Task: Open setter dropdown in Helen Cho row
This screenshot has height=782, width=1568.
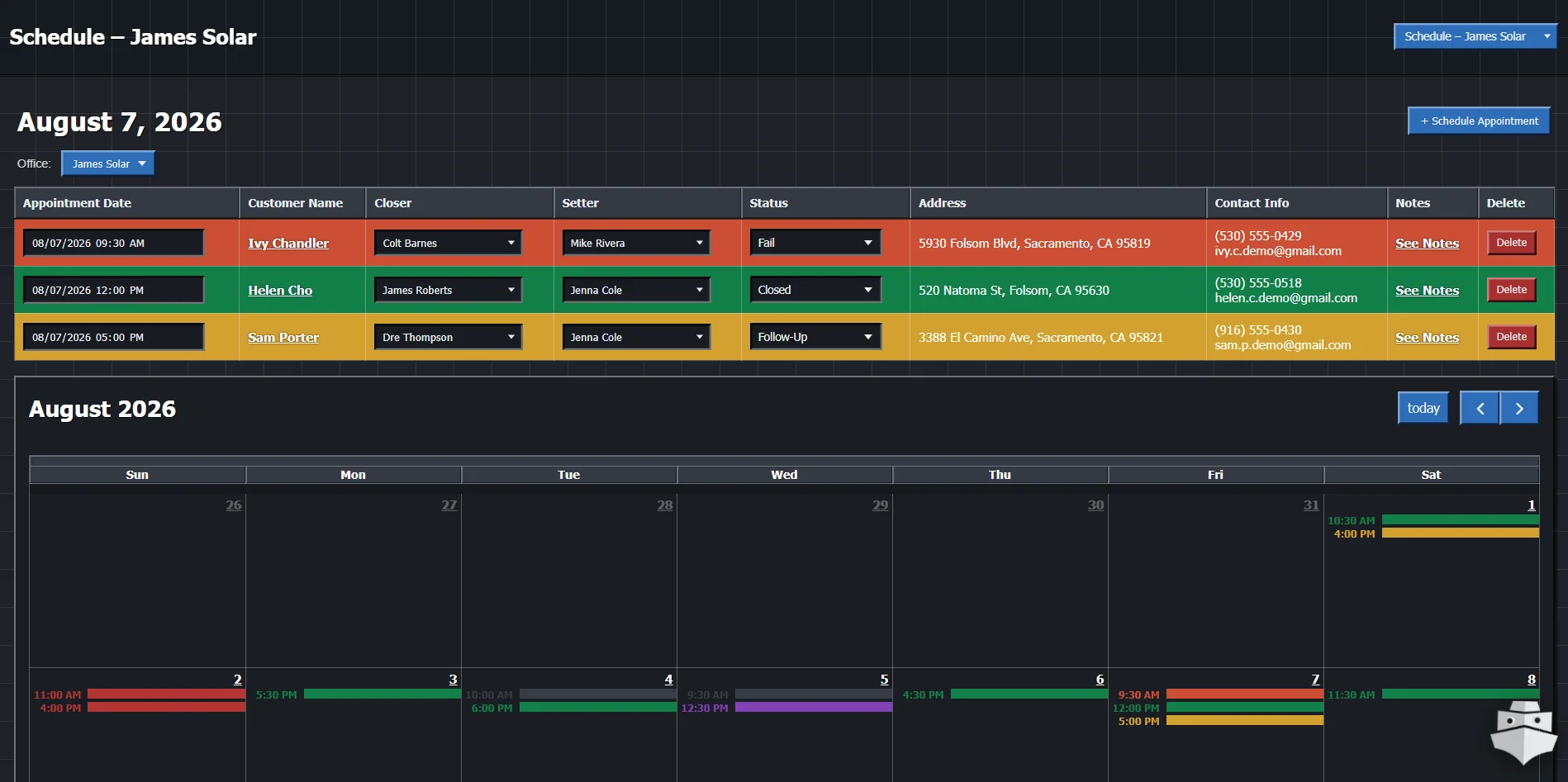Action: click(636, 290)
